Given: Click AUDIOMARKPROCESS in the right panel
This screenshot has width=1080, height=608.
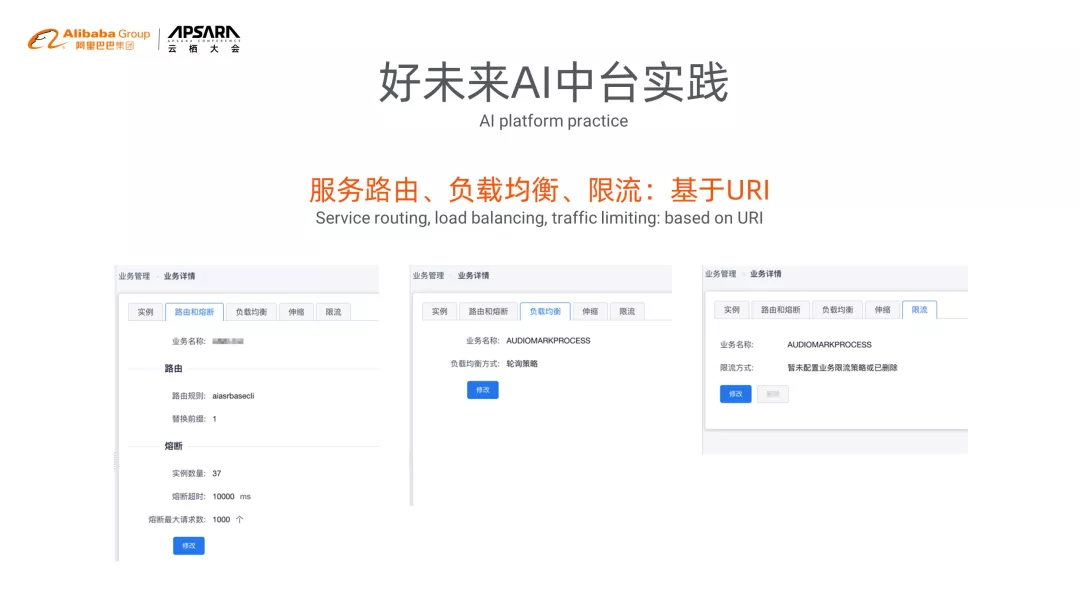Looking at the screenshot, I should coord(829,344).
